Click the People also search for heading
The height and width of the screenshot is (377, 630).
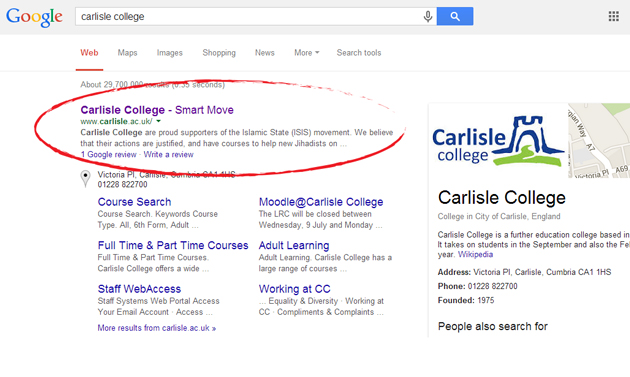(x=493, y=326)
